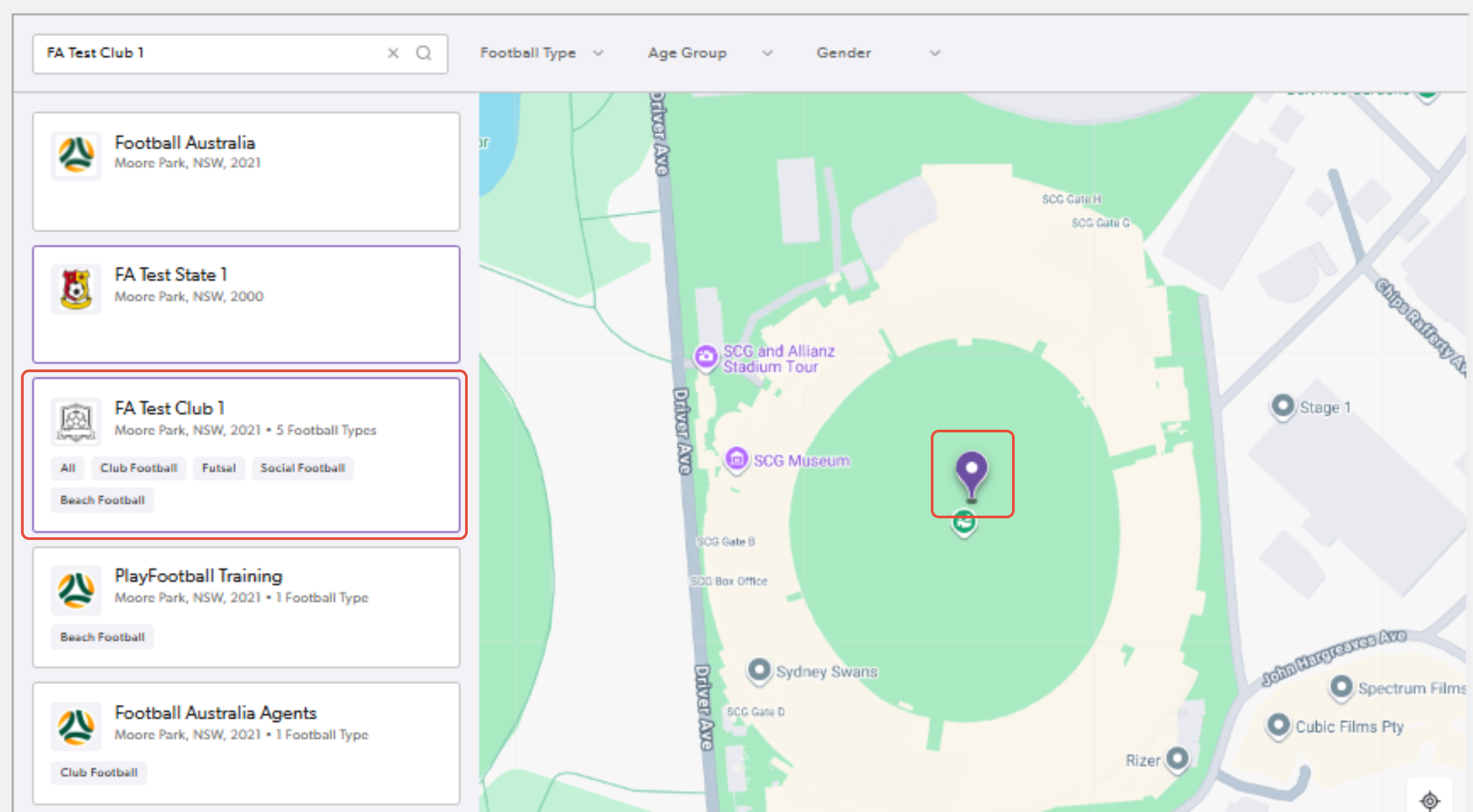Click 'Moore Park, NSW, 2000' address text
The width and height of the screenshot is (1473, 812).
click(x=189, y=296)
